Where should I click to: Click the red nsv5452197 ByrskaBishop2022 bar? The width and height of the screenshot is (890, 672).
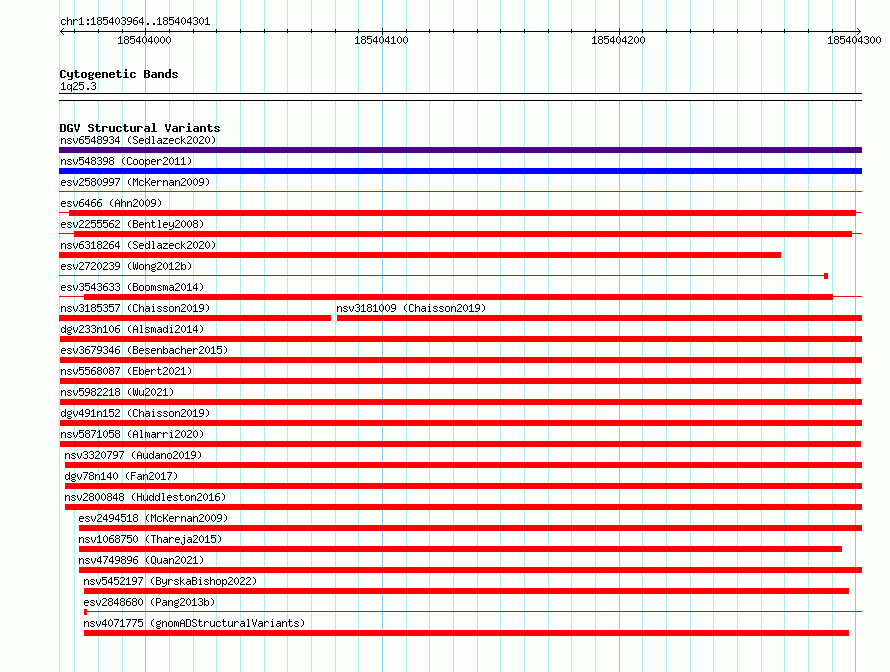pos(466,591)
